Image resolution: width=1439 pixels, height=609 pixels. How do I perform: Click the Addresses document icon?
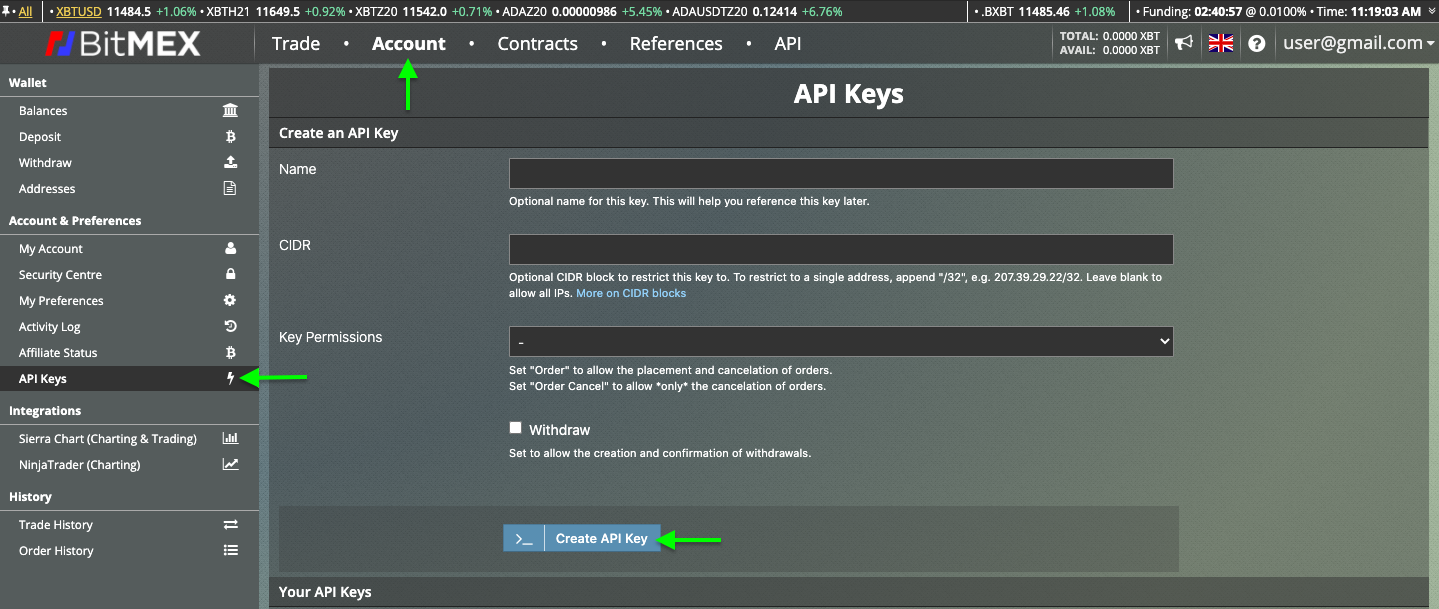coord(230,189)
